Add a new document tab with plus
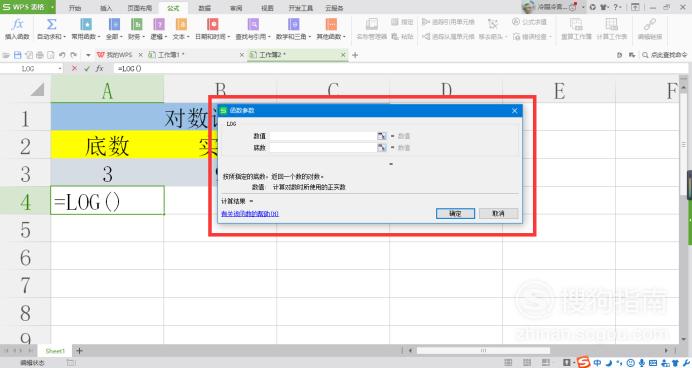Image resolution: width=692 pixels, height=368 pixels. click(x=355, y=55)
